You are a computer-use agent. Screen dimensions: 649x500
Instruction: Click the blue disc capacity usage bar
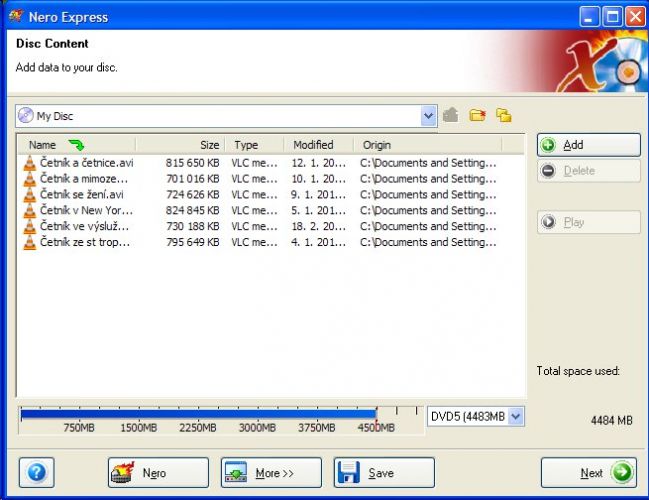(198, 414)
